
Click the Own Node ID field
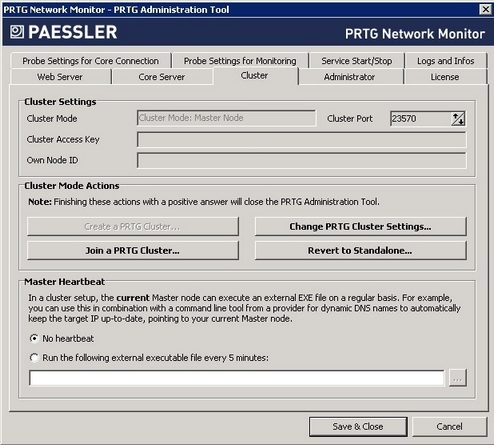(x=301, y=161)
